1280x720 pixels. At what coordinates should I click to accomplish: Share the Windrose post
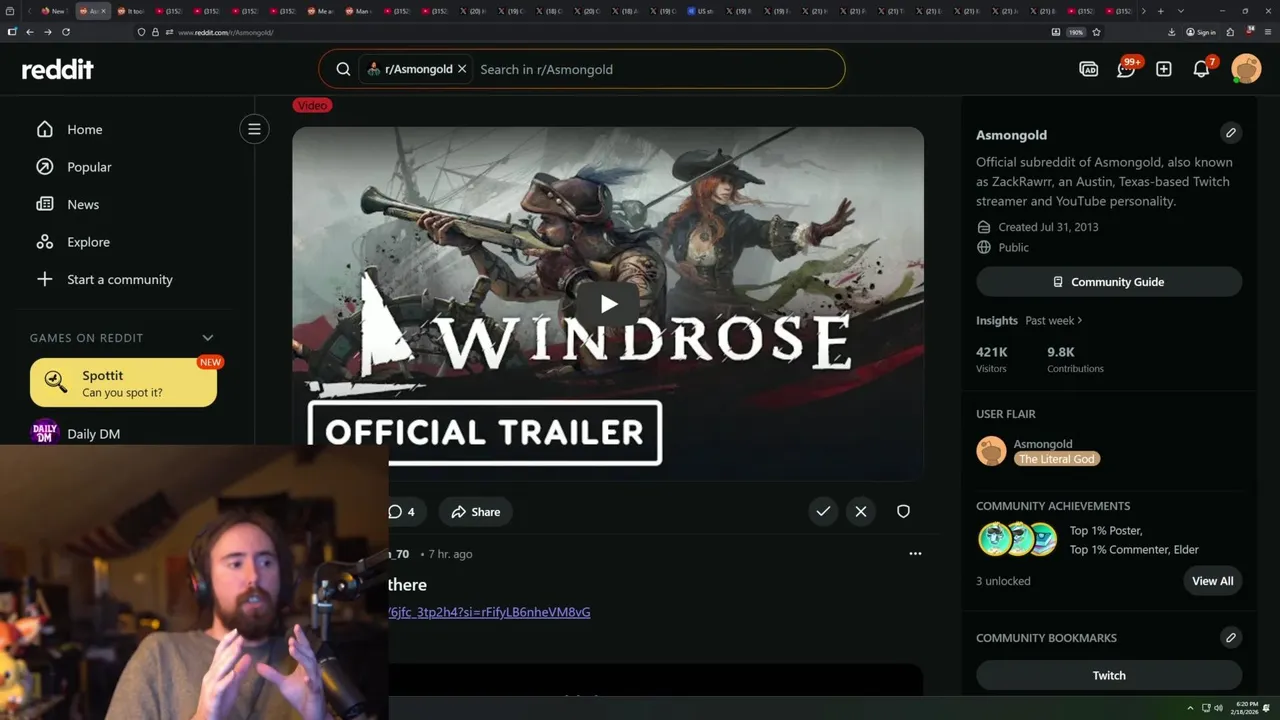(475, 512)
